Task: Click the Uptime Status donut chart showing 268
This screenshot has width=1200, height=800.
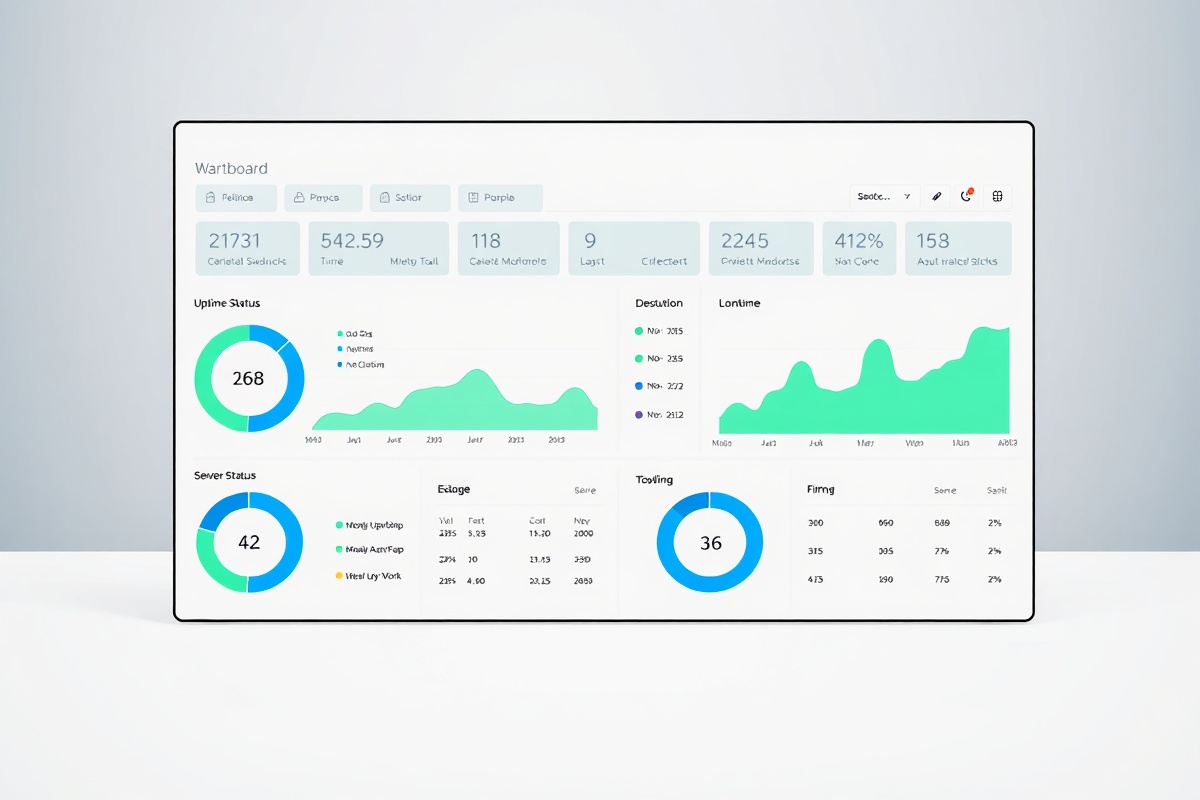Action: click(x=248, y=378)
